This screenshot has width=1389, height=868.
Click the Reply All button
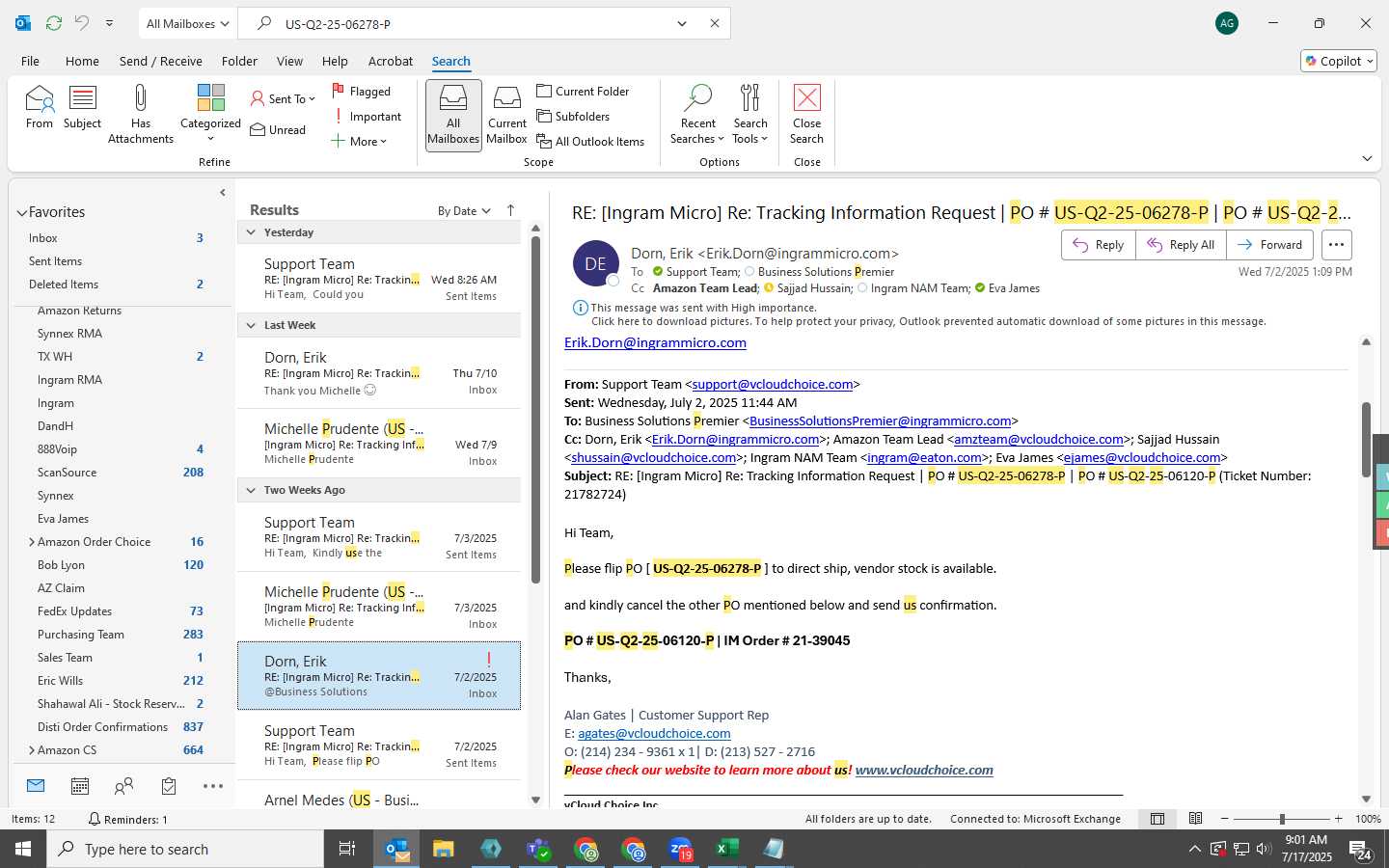pos(1180,245)
